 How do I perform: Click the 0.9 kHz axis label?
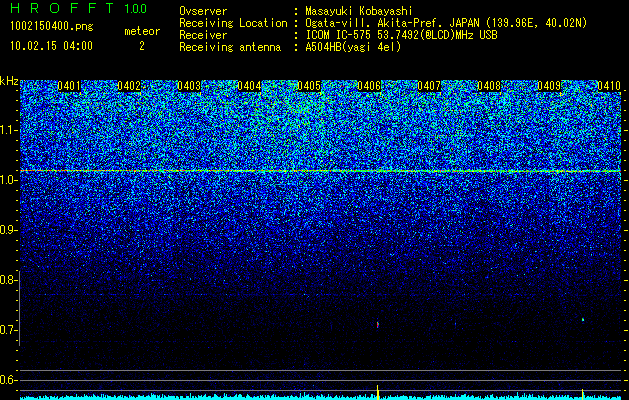[x=8, y=230]
